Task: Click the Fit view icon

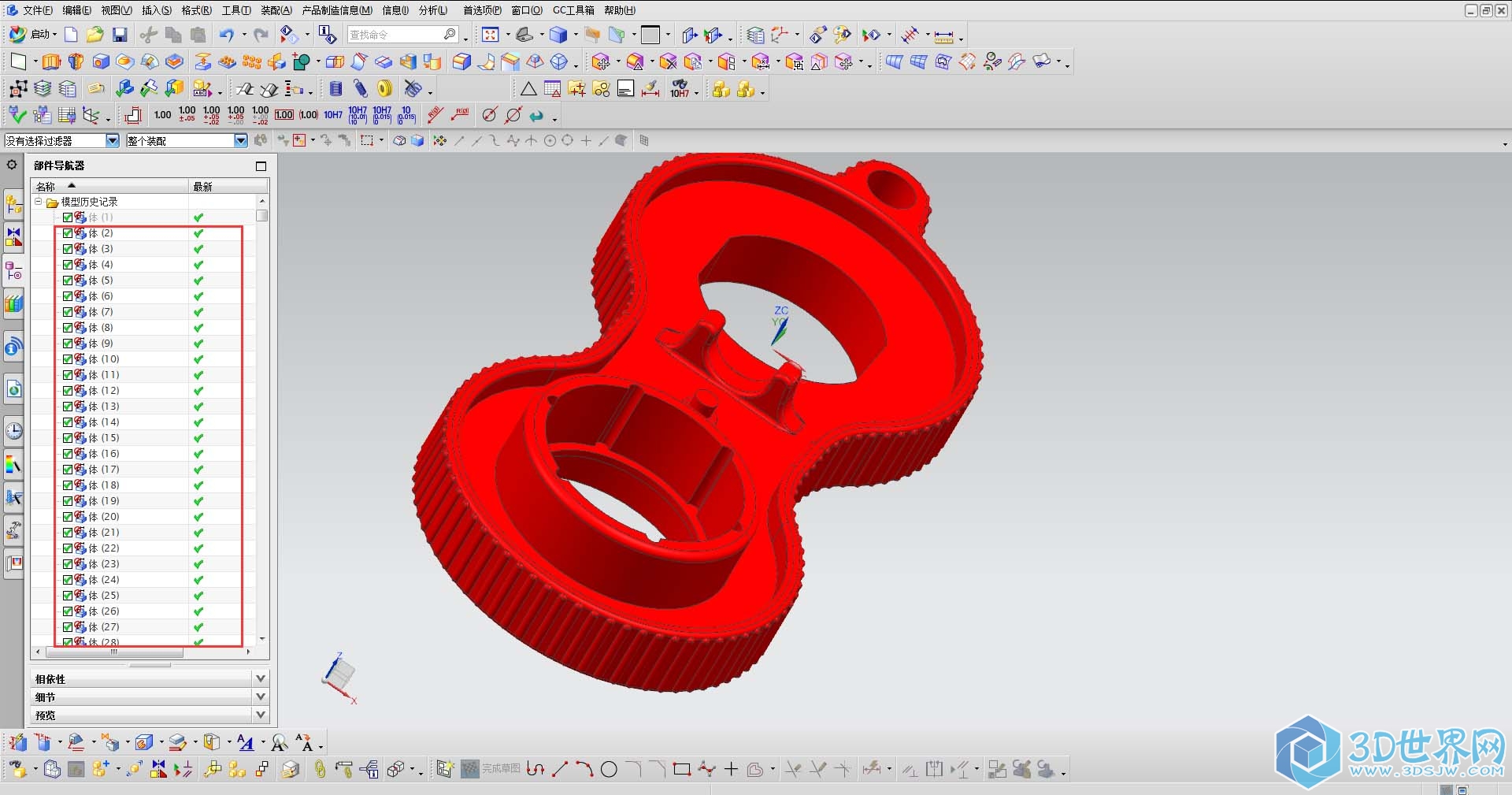Action: 491,35
